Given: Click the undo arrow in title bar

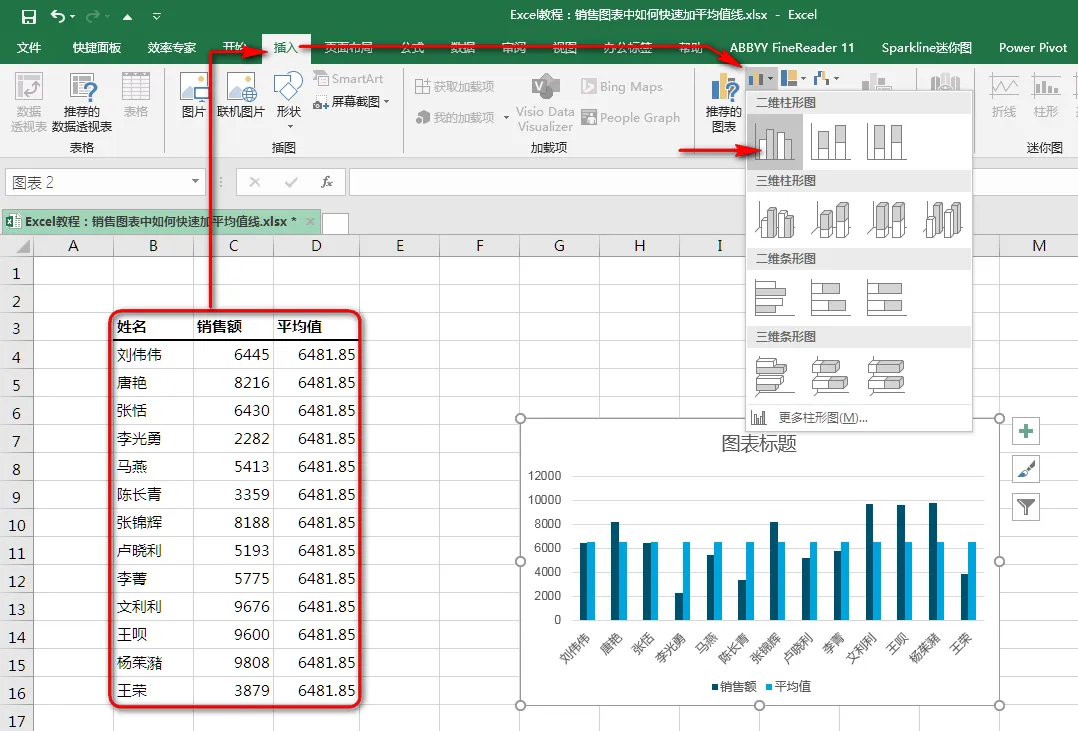Looking at the screenshot, I should [58, 16].
